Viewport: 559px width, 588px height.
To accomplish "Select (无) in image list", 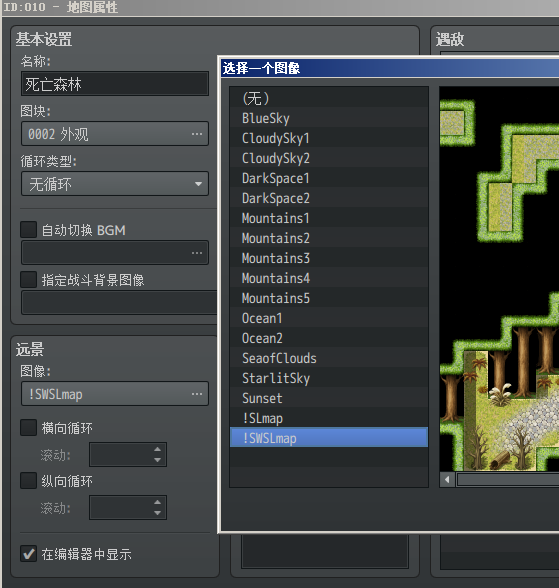I will click(329, 98).
